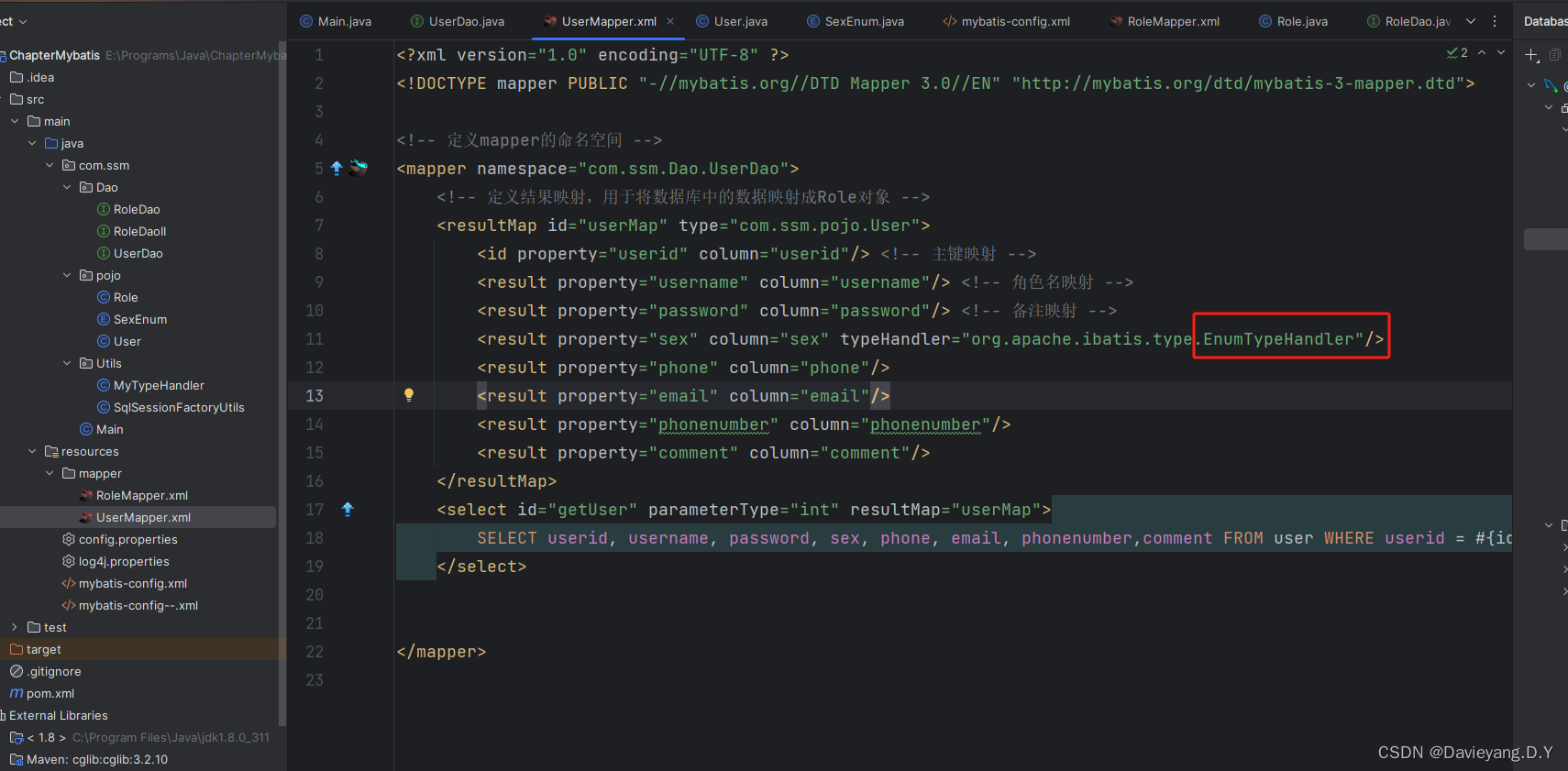The width and height of the screenshot is (1568, 771).
Task: Show hidden editor tabs dropdown
Action: click(x=1471, y=21)
